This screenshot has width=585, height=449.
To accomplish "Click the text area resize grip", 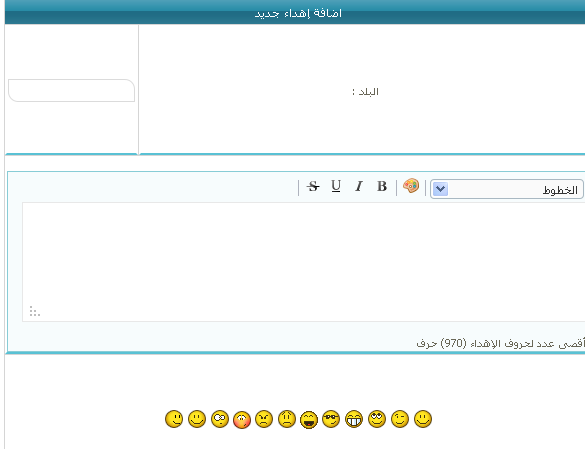I will click(35, 311).
